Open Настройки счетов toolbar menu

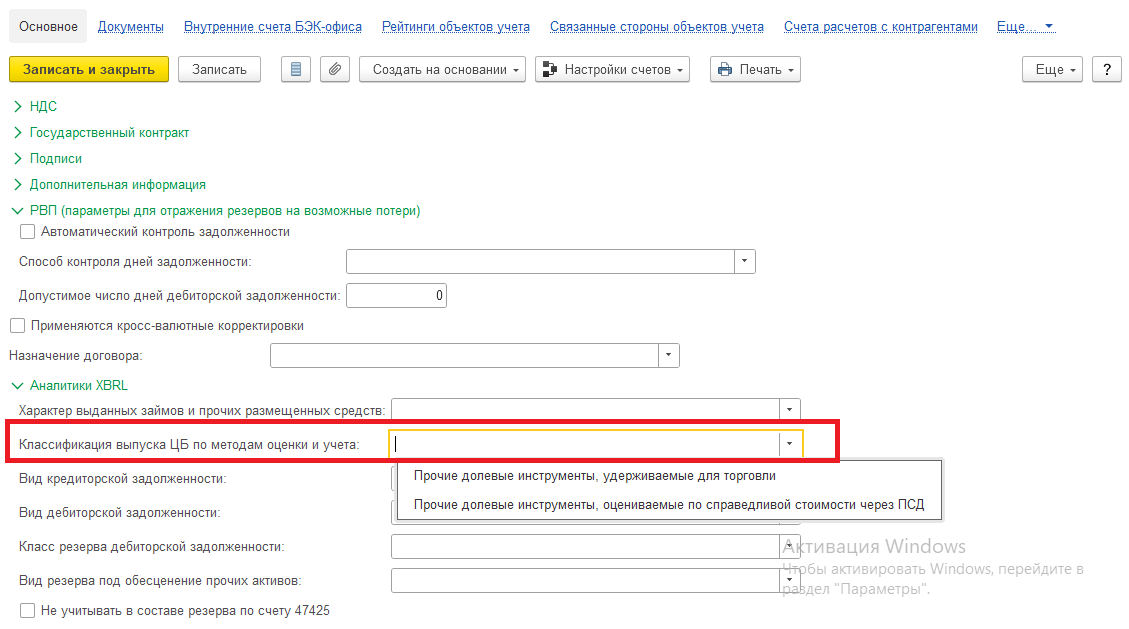612,70
